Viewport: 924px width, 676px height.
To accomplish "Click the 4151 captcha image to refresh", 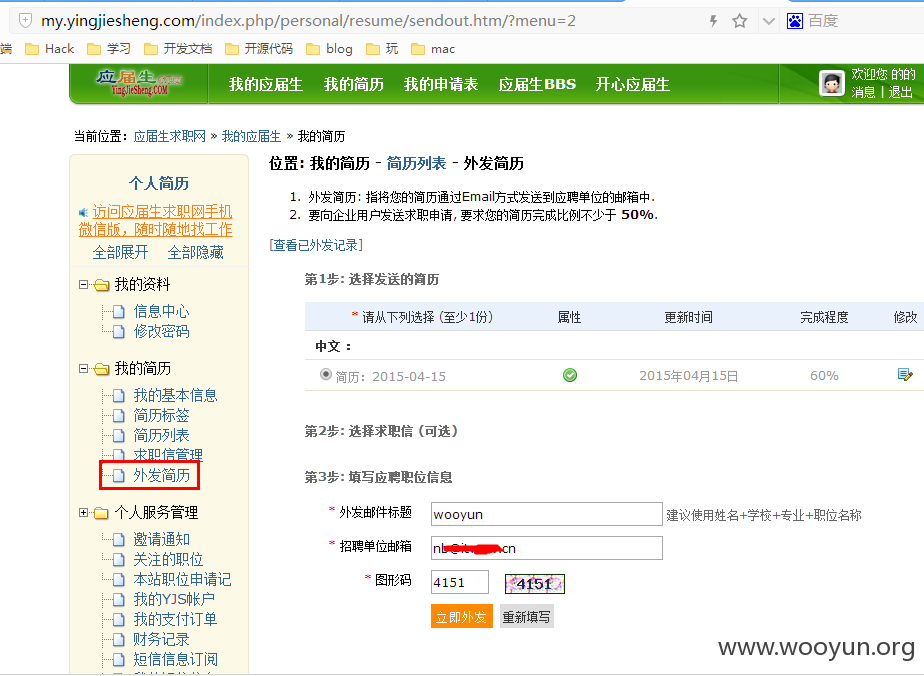I will pyautogui.click(x=535, y=584).
